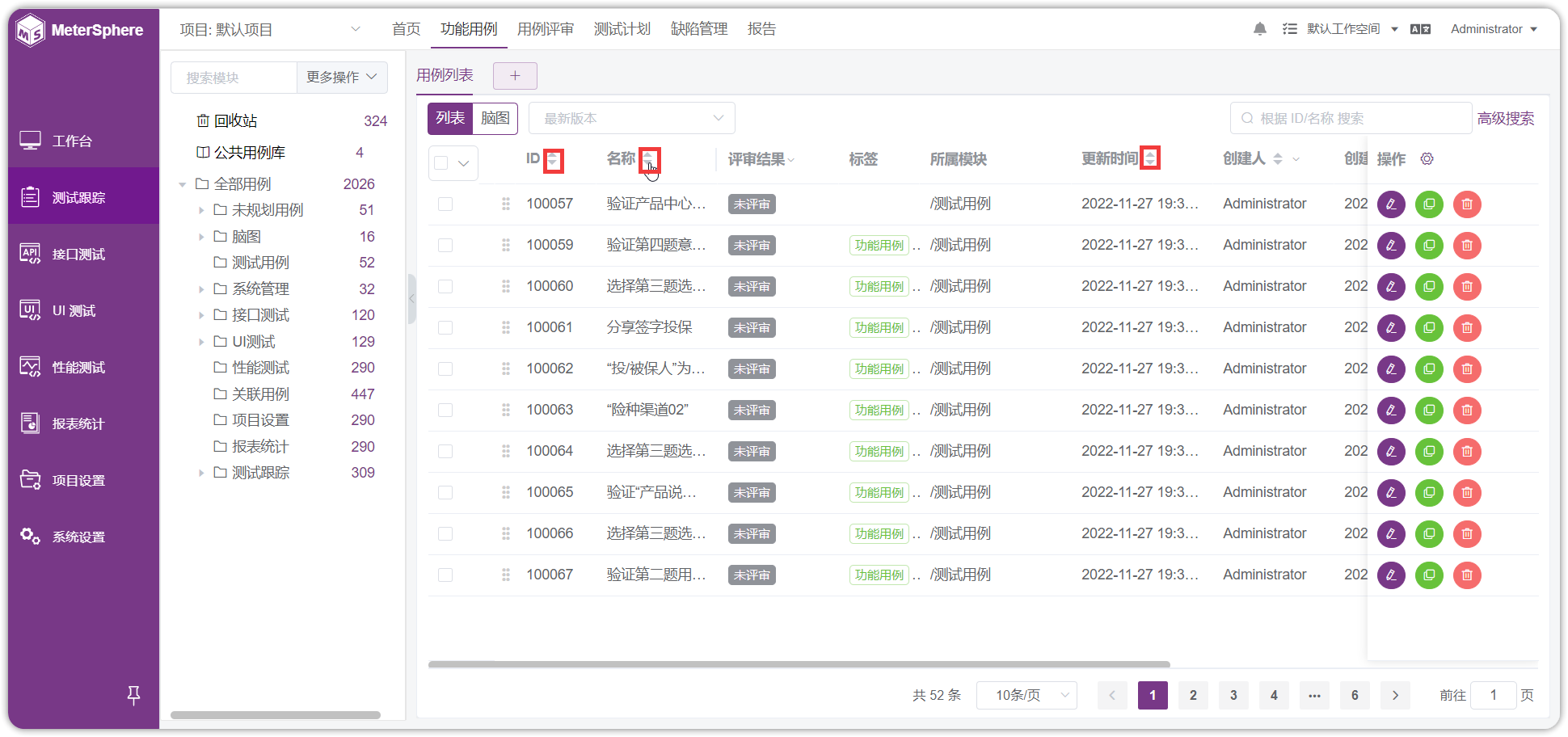Open the 10条/页 page size dropdown
The height and width of the screenshot is (737, 1568).
(x=1026, y=695)
